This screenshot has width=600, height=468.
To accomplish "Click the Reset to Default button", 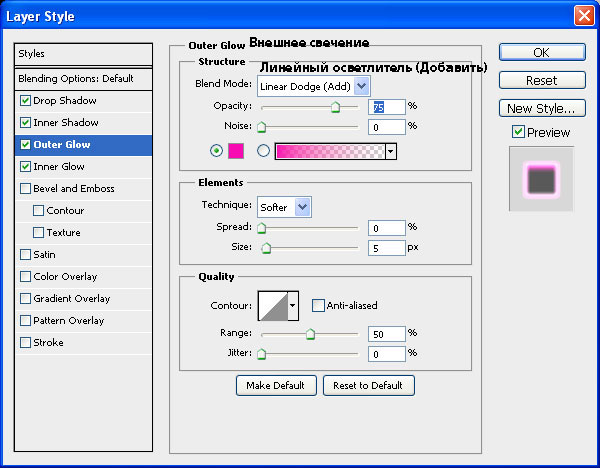I will pos(368,385).
